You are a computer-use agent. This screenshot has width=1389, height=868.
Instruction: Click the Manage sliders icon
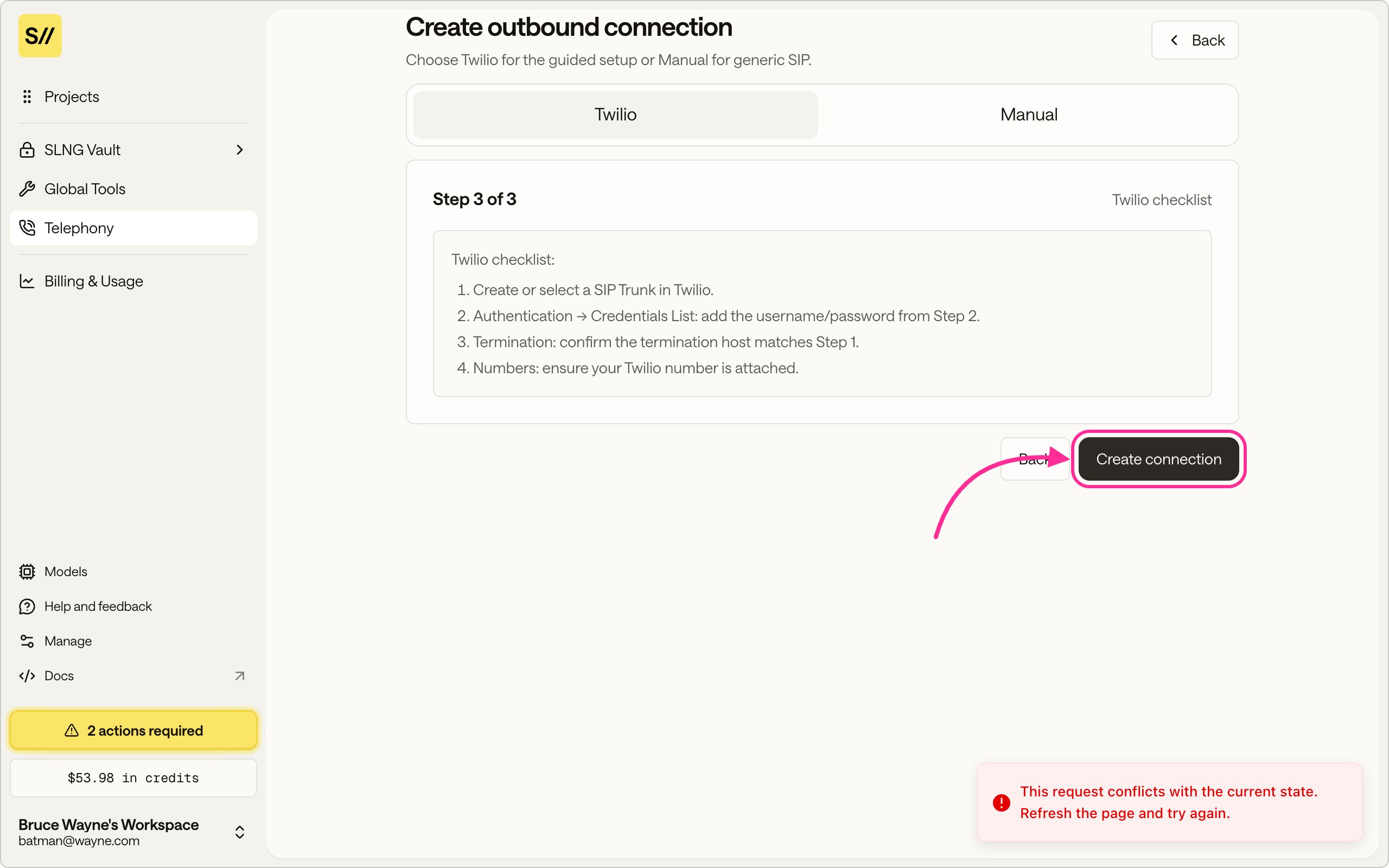coord(27,641)
